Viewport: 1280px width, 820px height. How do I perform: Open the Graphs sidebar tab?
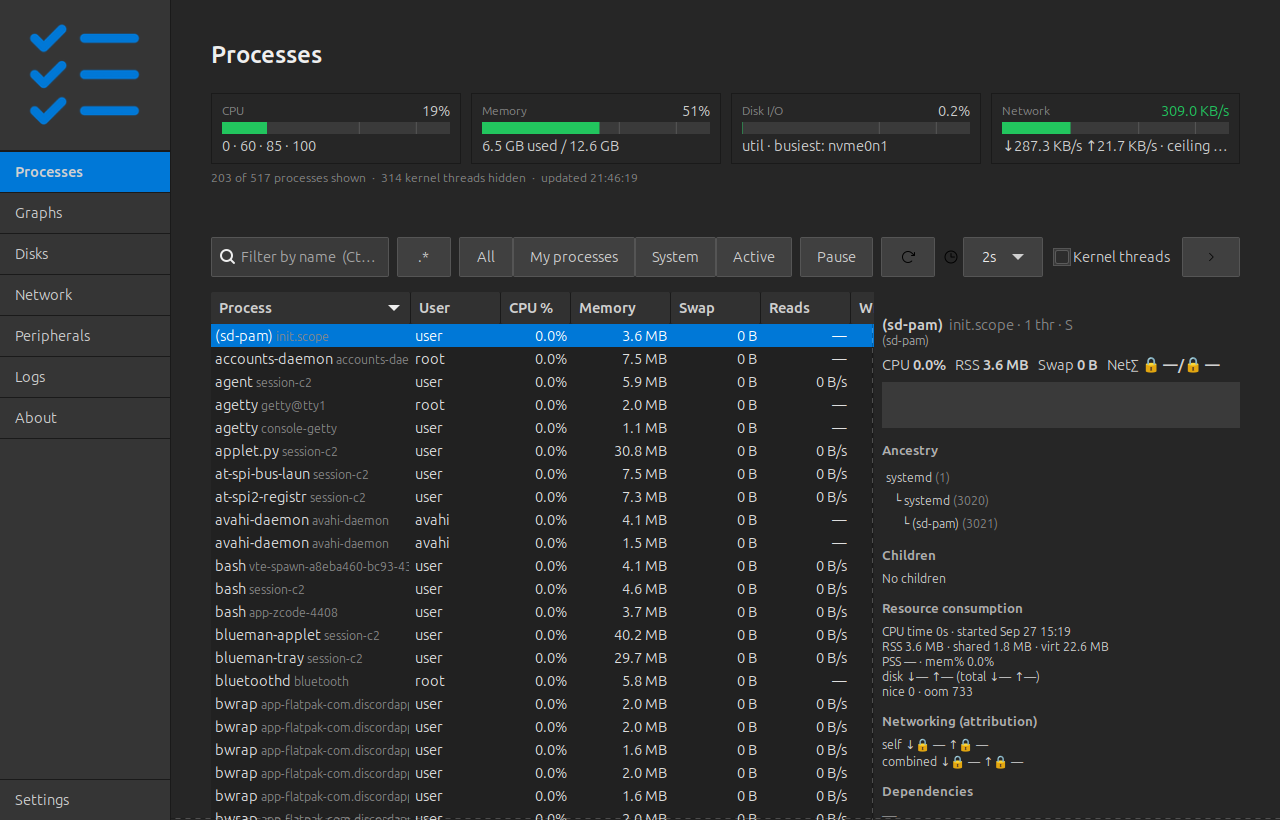(x=85, y=213)
